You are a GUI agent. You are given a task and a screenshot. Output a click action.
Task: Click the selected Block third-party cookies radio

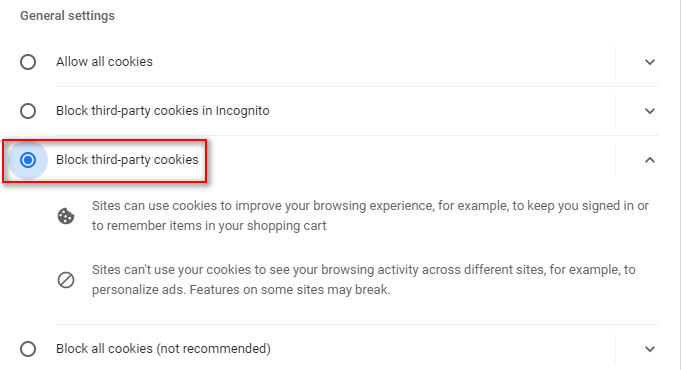click(x=28, y=160)
